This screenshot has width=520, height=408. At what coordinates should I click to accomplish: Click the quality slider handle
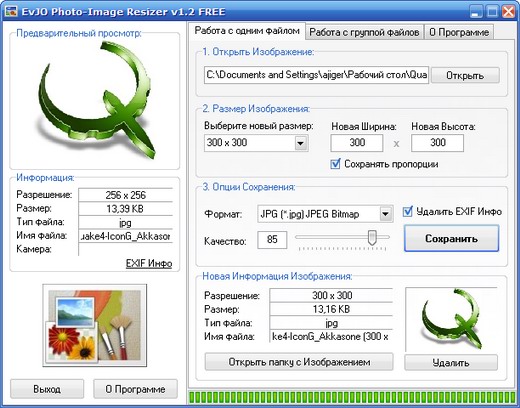[x=372, y=237]
